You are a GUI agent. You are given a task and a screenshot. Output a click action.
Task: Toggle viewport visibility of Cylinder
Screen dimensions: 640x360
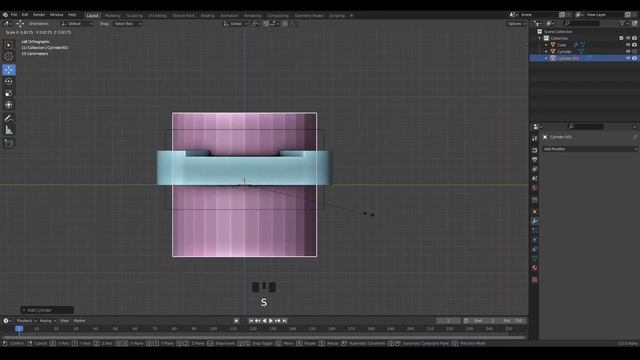click(628, 51)
